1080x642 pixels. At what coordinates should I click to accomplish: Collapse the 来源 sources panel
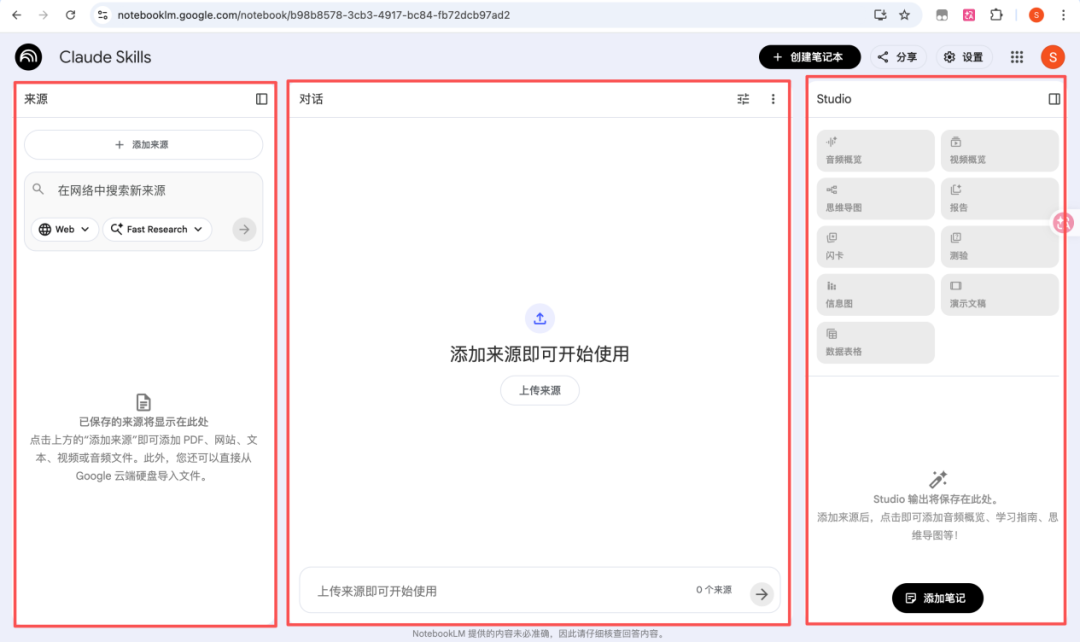click(x=262, y=99)
